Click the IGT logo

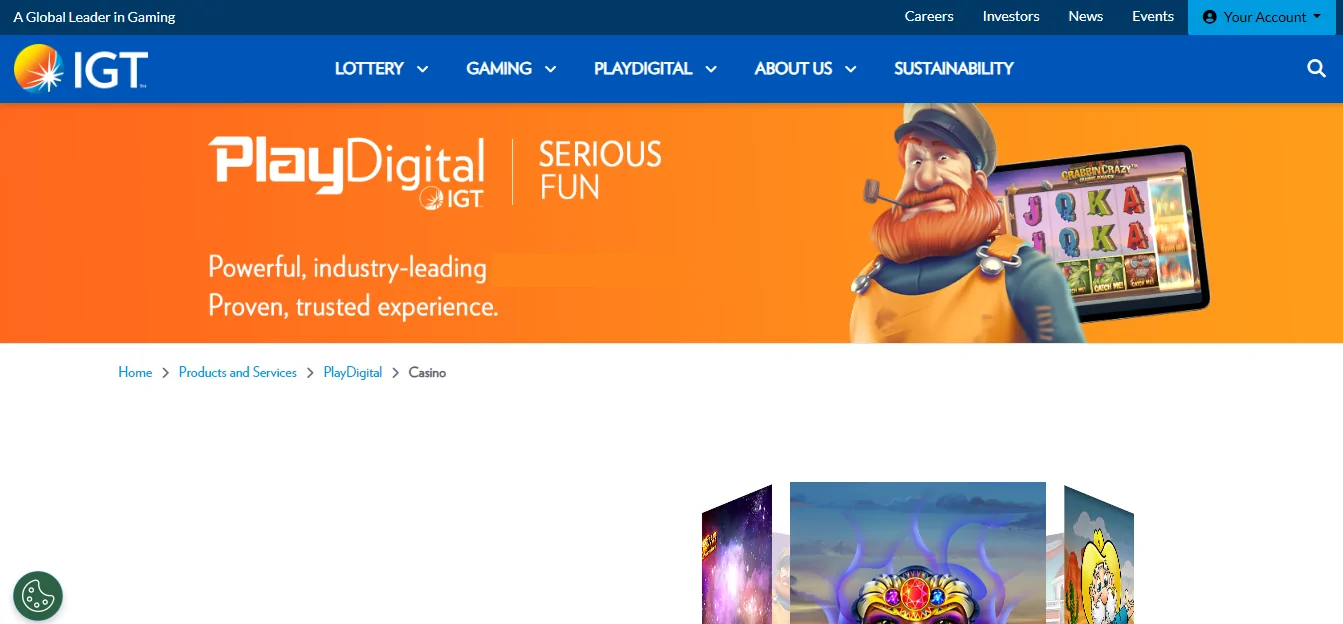click(x=81, y=68)
